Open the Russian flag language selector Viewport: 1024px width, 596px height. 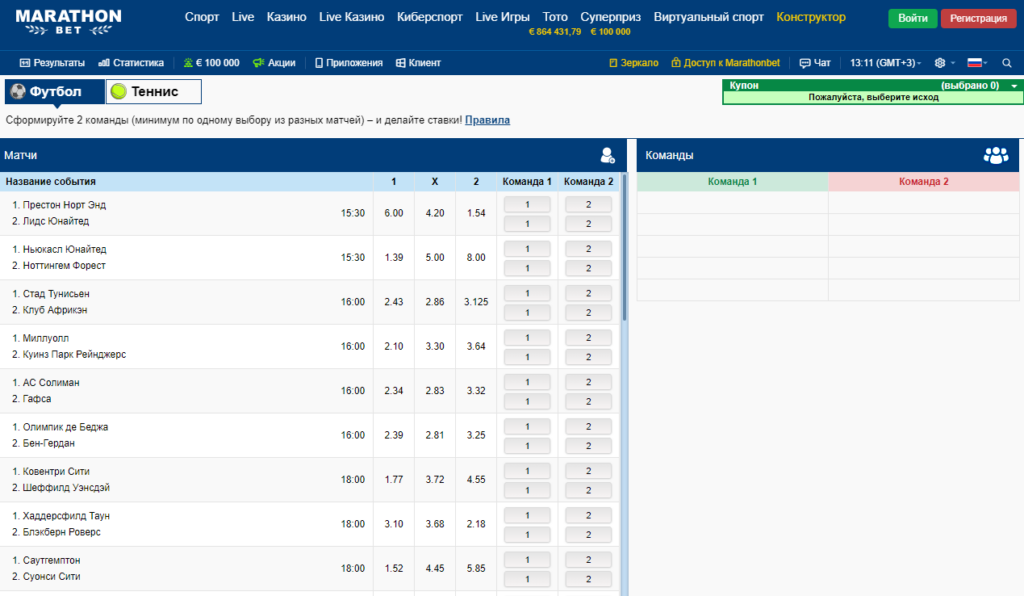pos(975,63)
